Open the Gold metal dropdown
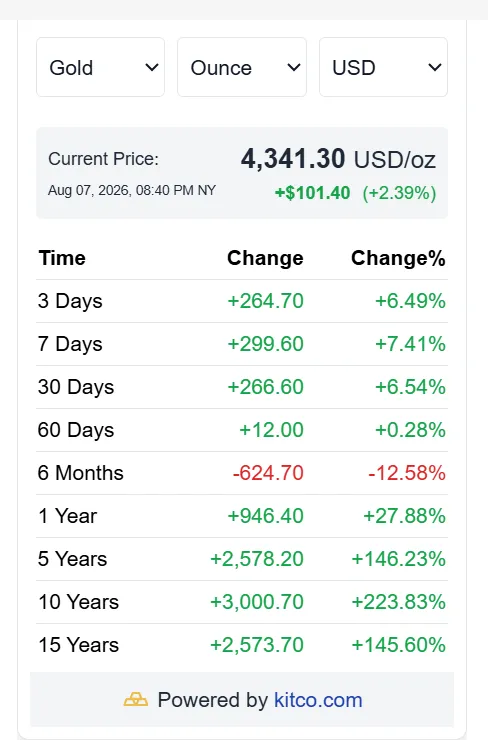This screenshot has width=488, height=744. click(x=100, y=67)
